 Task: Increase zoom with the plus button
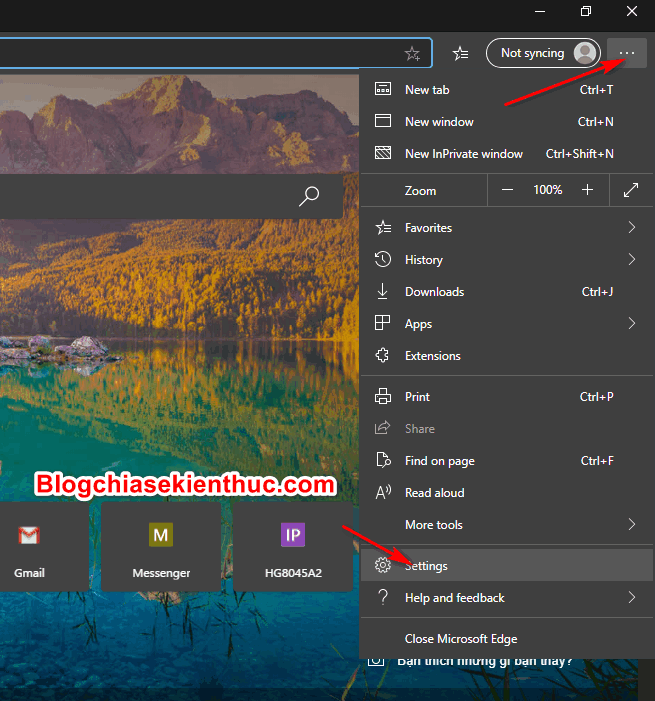tap(587, 190)
